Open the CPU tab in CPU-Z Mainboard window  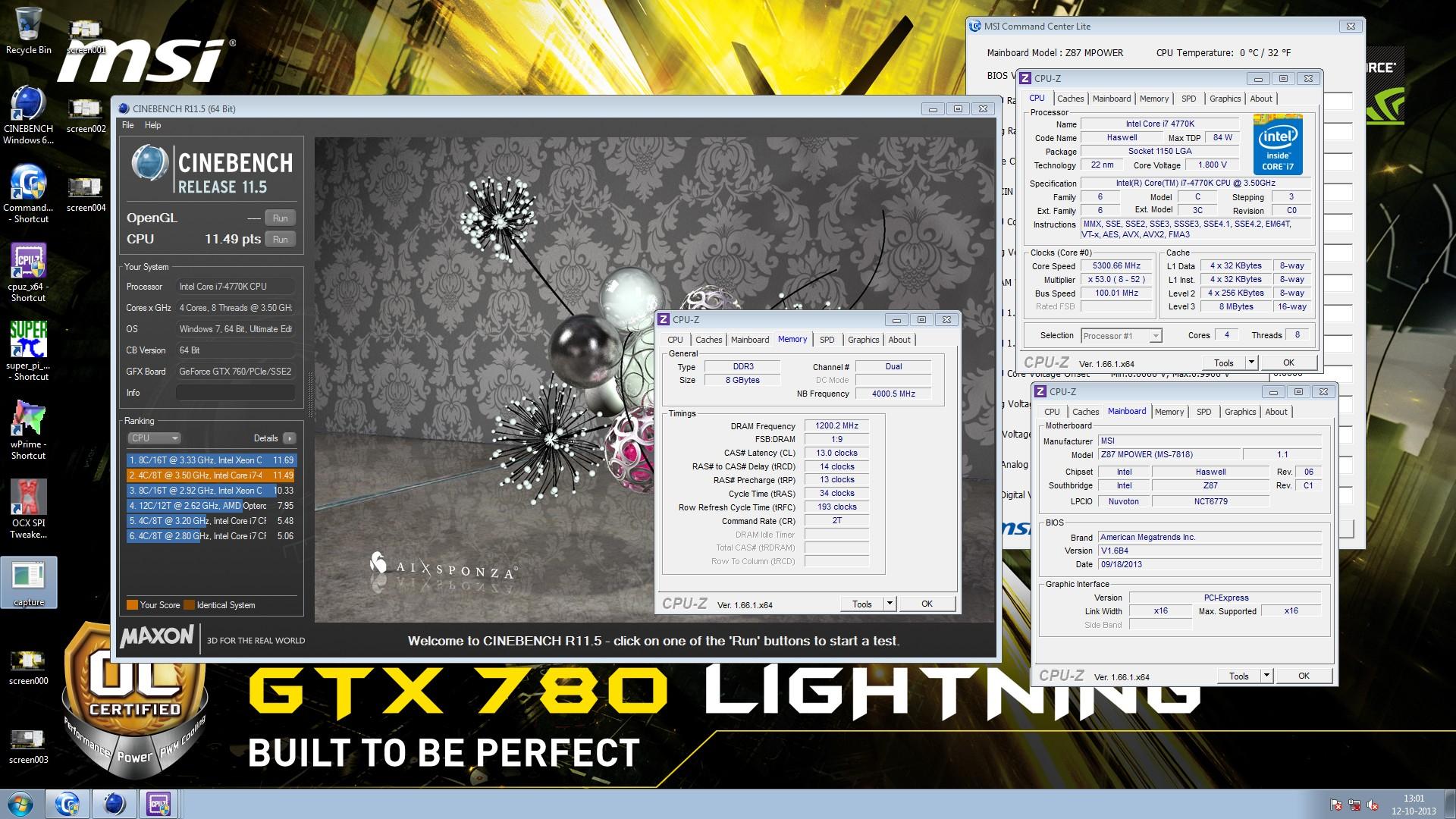1052,412
